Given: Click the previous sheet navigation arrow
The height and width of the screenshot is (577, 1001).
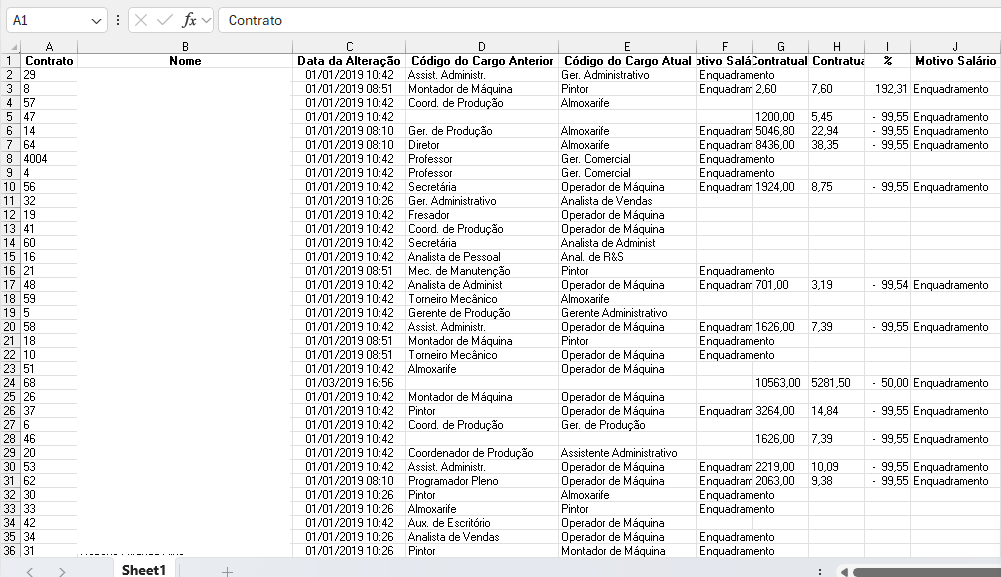Looking at the screenshot, I should [x=30, y=571].
